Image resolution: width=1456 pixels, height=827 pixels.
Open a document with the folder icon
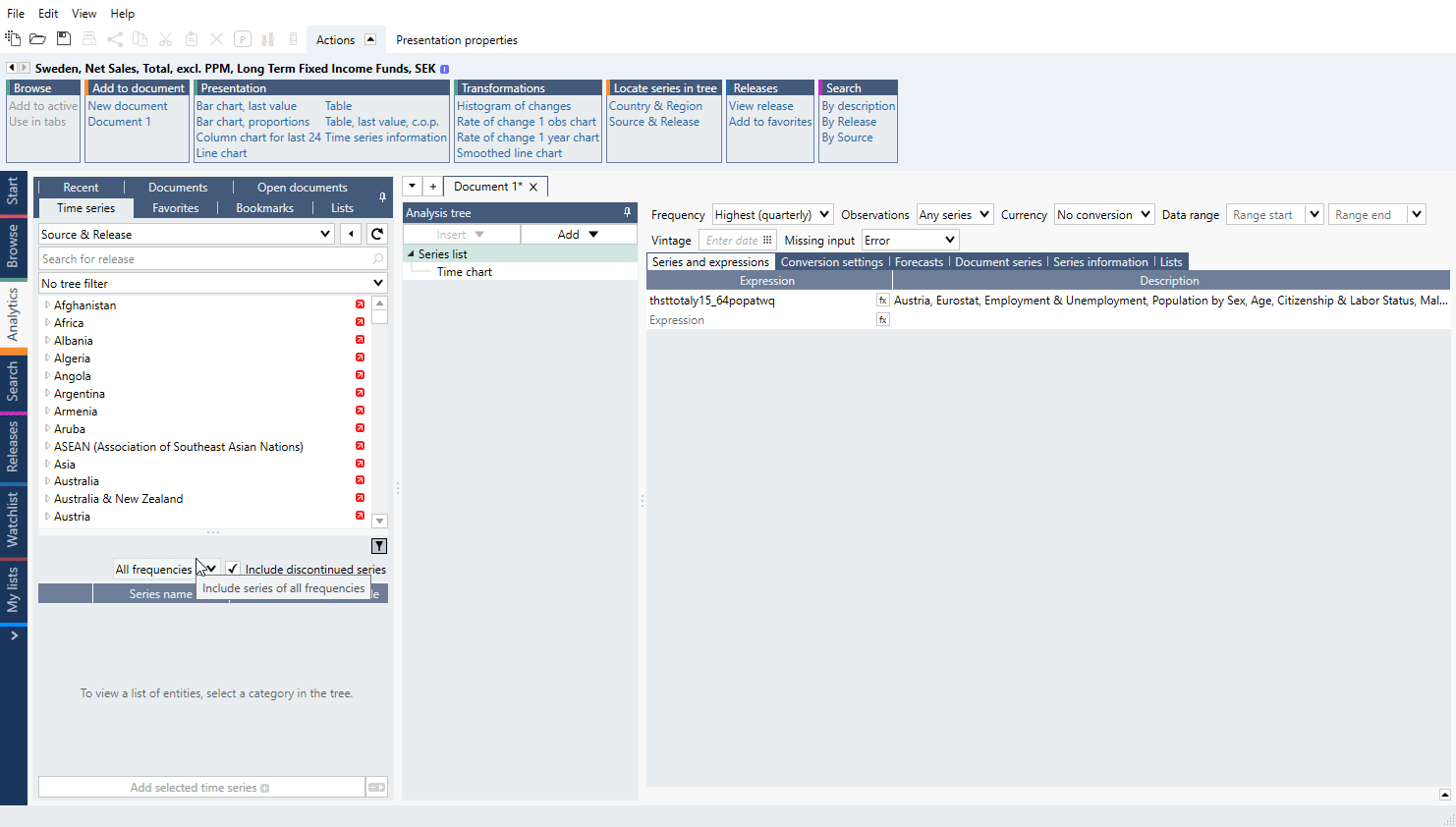pyautogui.click(x=37, y=39)
